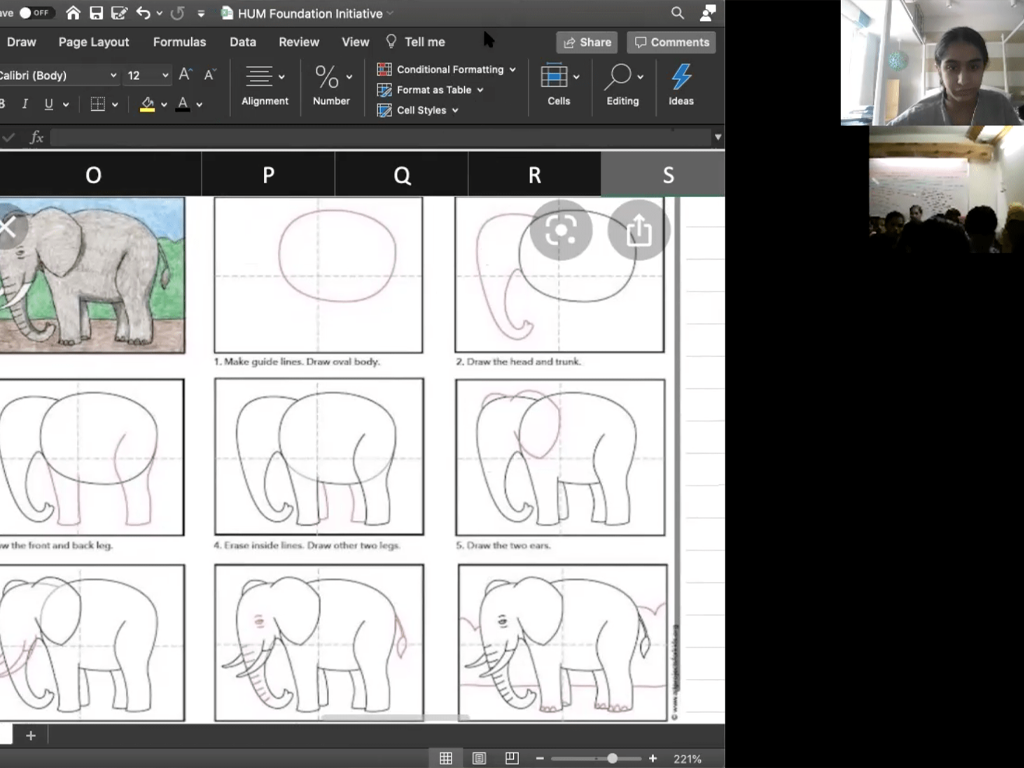Click the Save floppy disk icon
This screenshot has width=1024, height=768.
coord(96,13)
